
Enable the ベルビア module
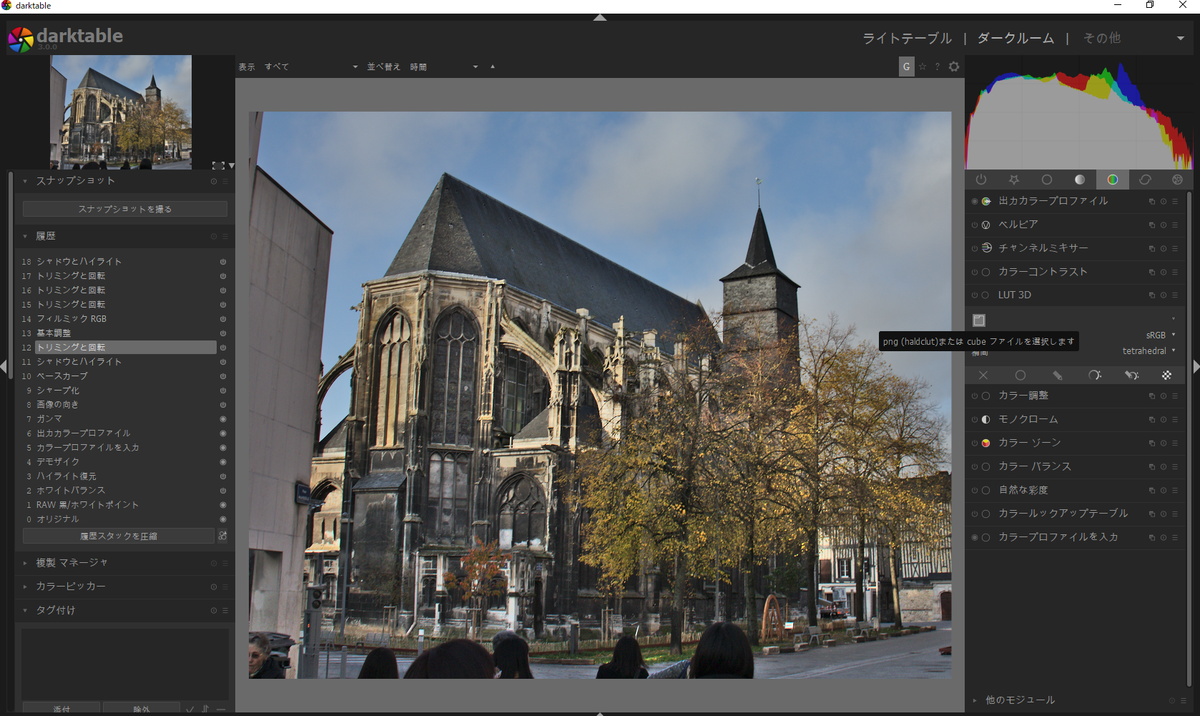click(973, 224)
